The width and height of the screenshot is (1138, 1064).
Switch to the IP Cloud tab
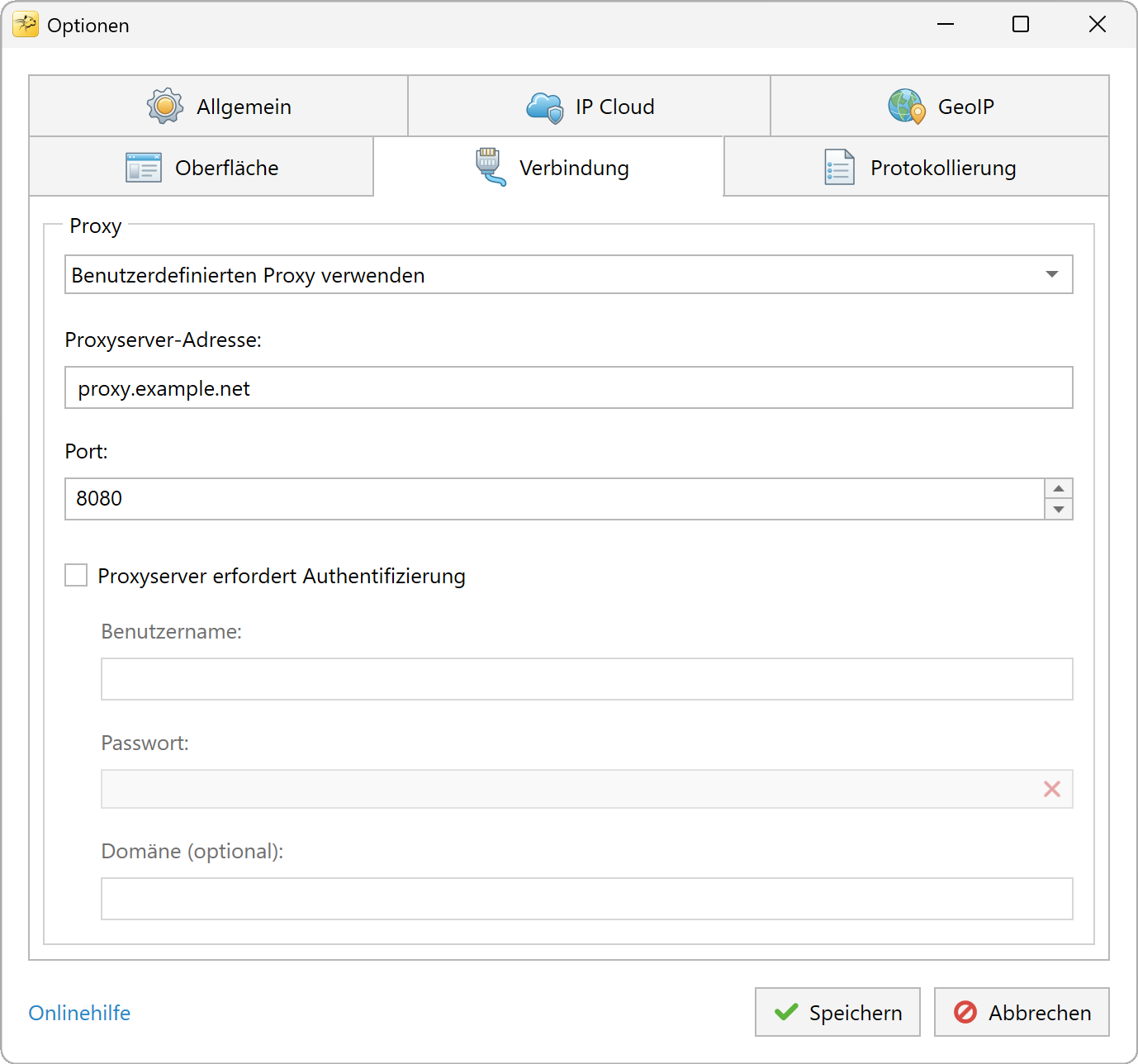(590, 106)
